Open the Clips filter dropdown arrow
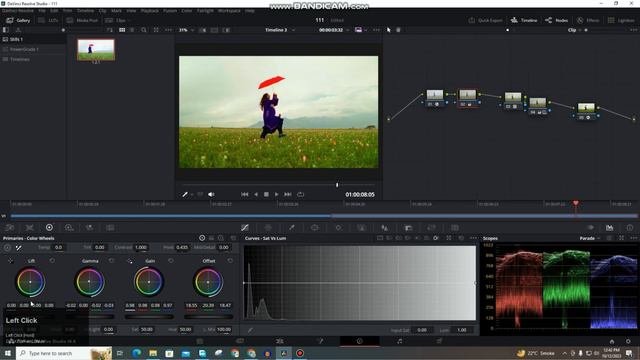The height and width of the screenshot is (360, 640). point(129,20)
